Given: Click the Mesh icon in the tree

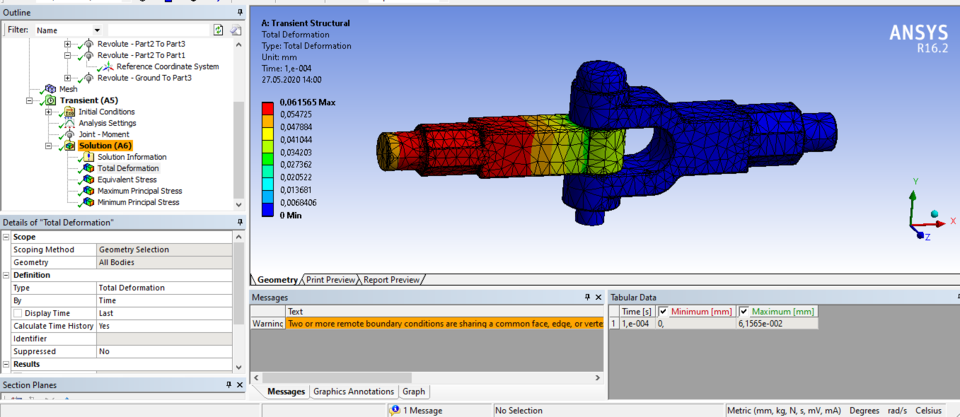Looking at the screenshot, I should [x=51, y=89].
